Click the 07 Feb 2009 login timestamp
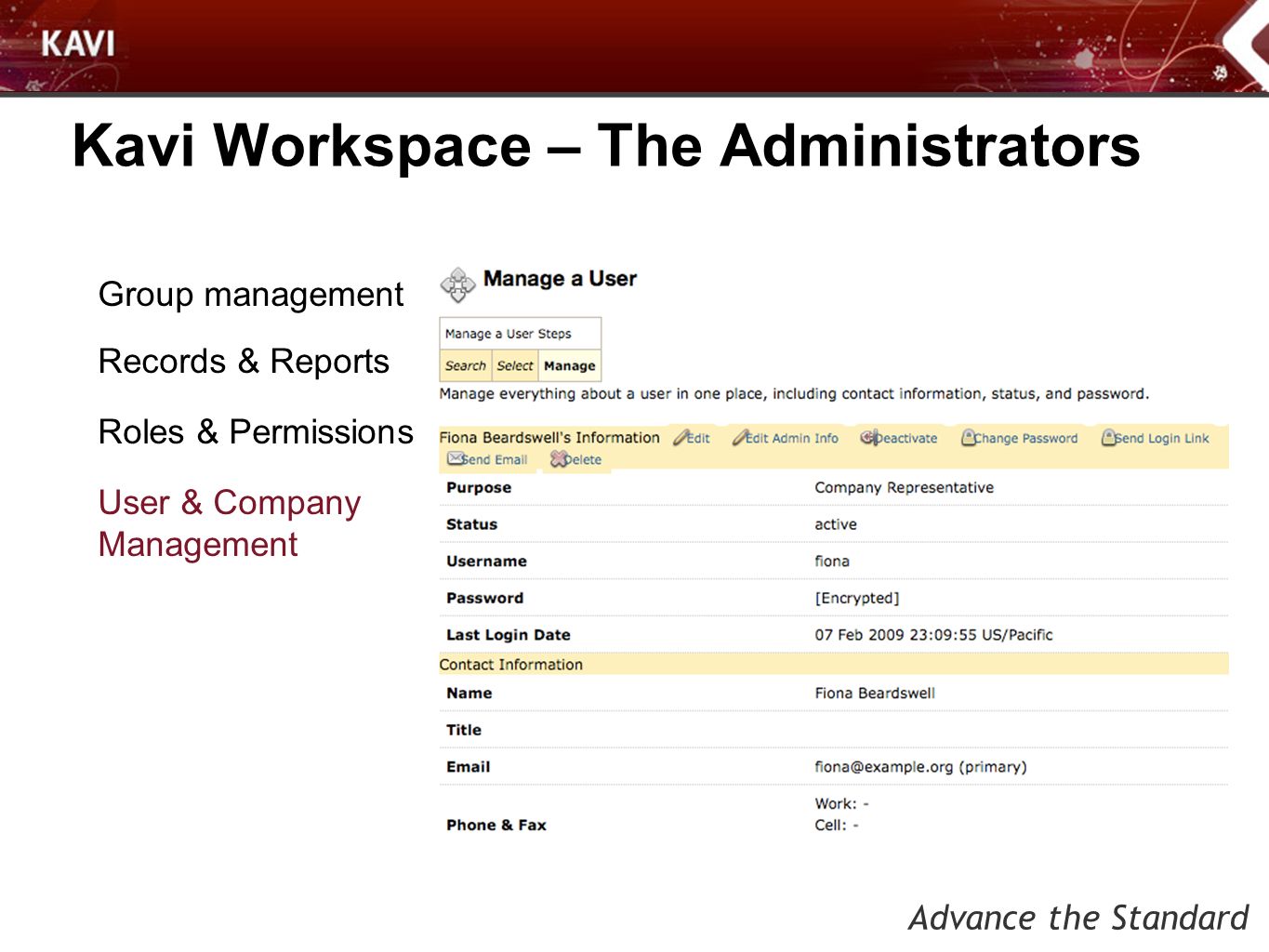1269x952 pixels. 934,635
